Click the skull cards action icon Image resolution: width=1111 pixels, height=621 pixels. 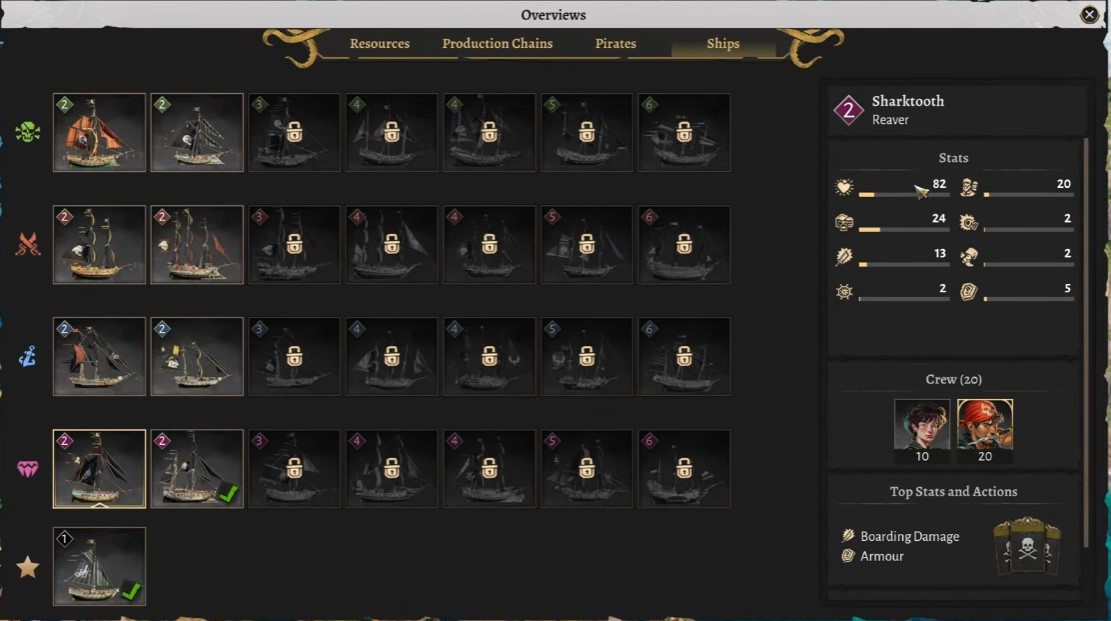[x=1027, y=546]
